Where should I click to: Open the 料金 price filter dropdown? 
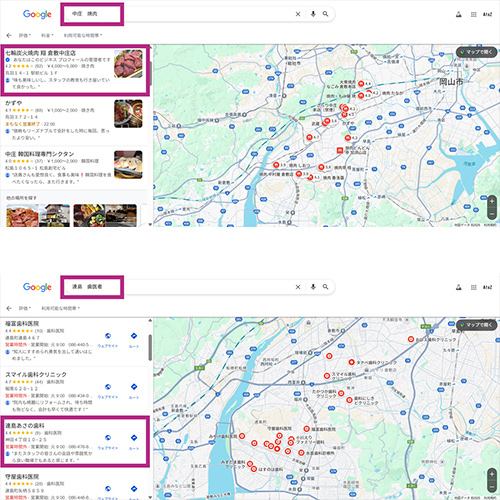[x=47, y=35]
